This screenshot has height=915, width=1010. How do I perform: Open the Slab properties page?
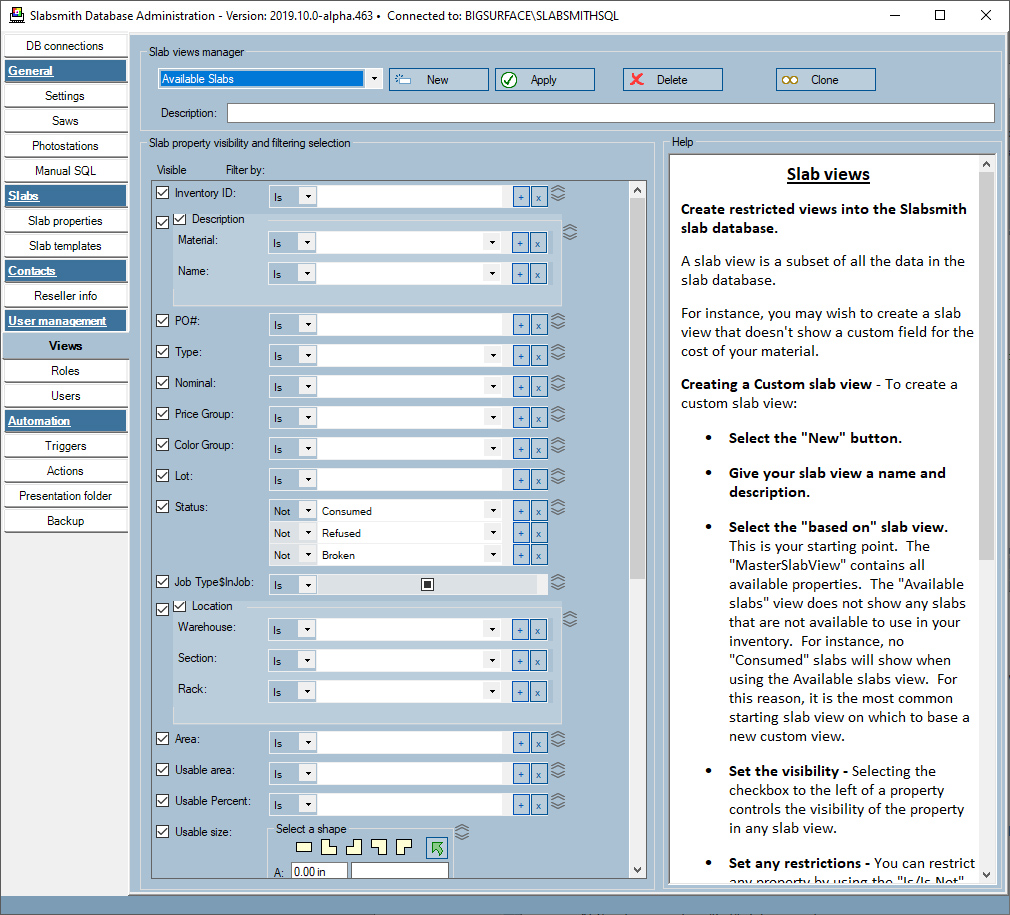(x=65, y=221)
